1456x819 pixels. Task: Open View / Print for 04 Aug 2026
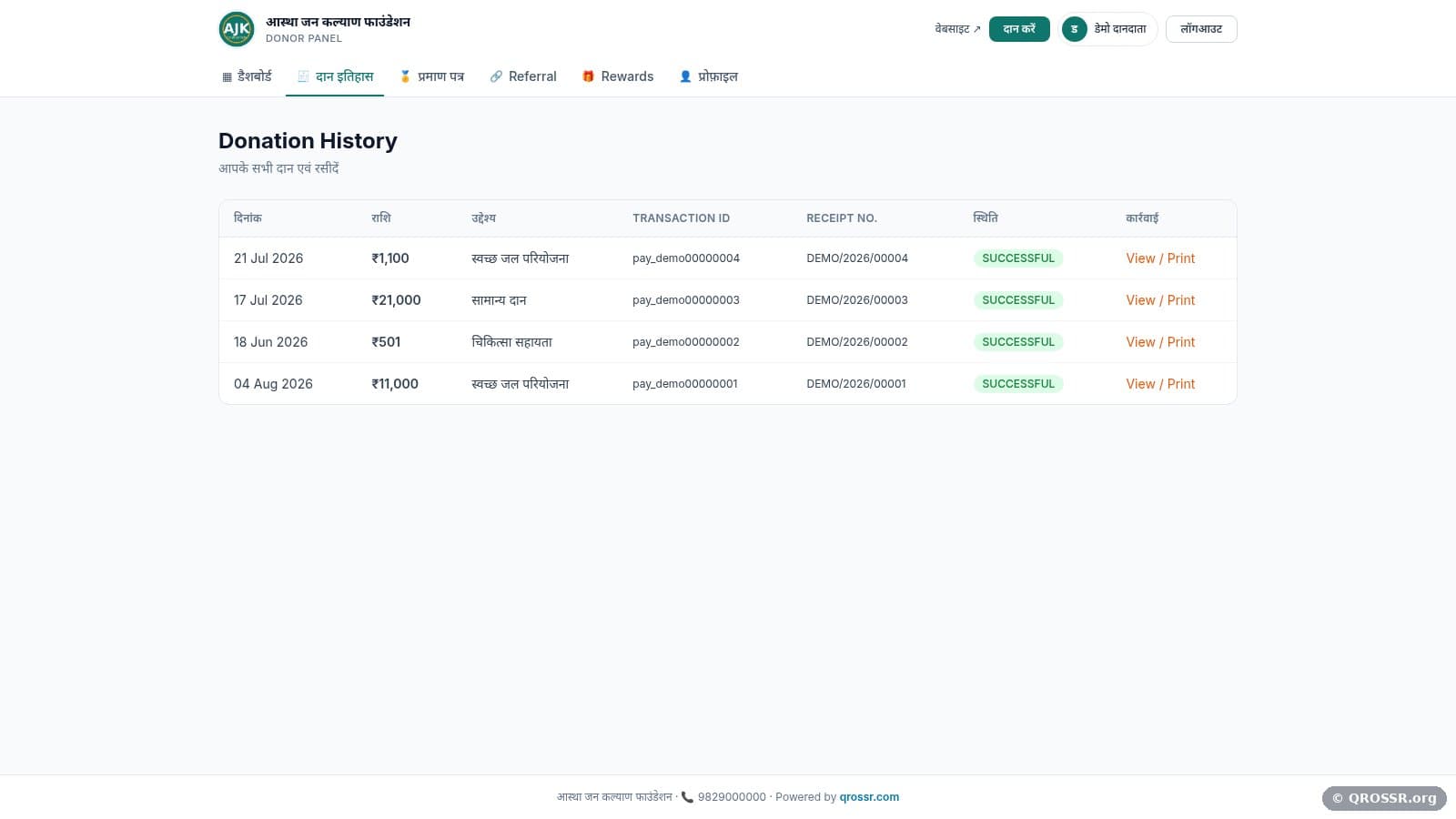[x=1160, y=384]
